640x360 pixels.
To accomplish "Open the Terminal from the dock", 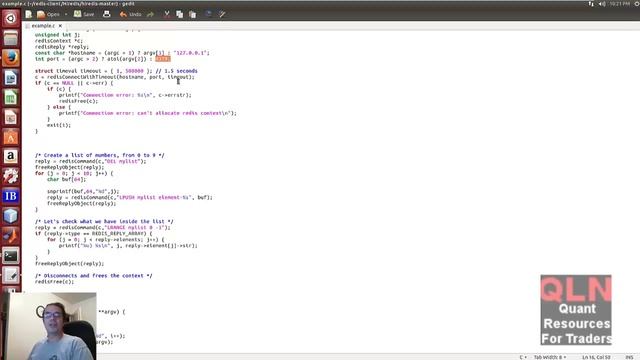I will point(11,256).
